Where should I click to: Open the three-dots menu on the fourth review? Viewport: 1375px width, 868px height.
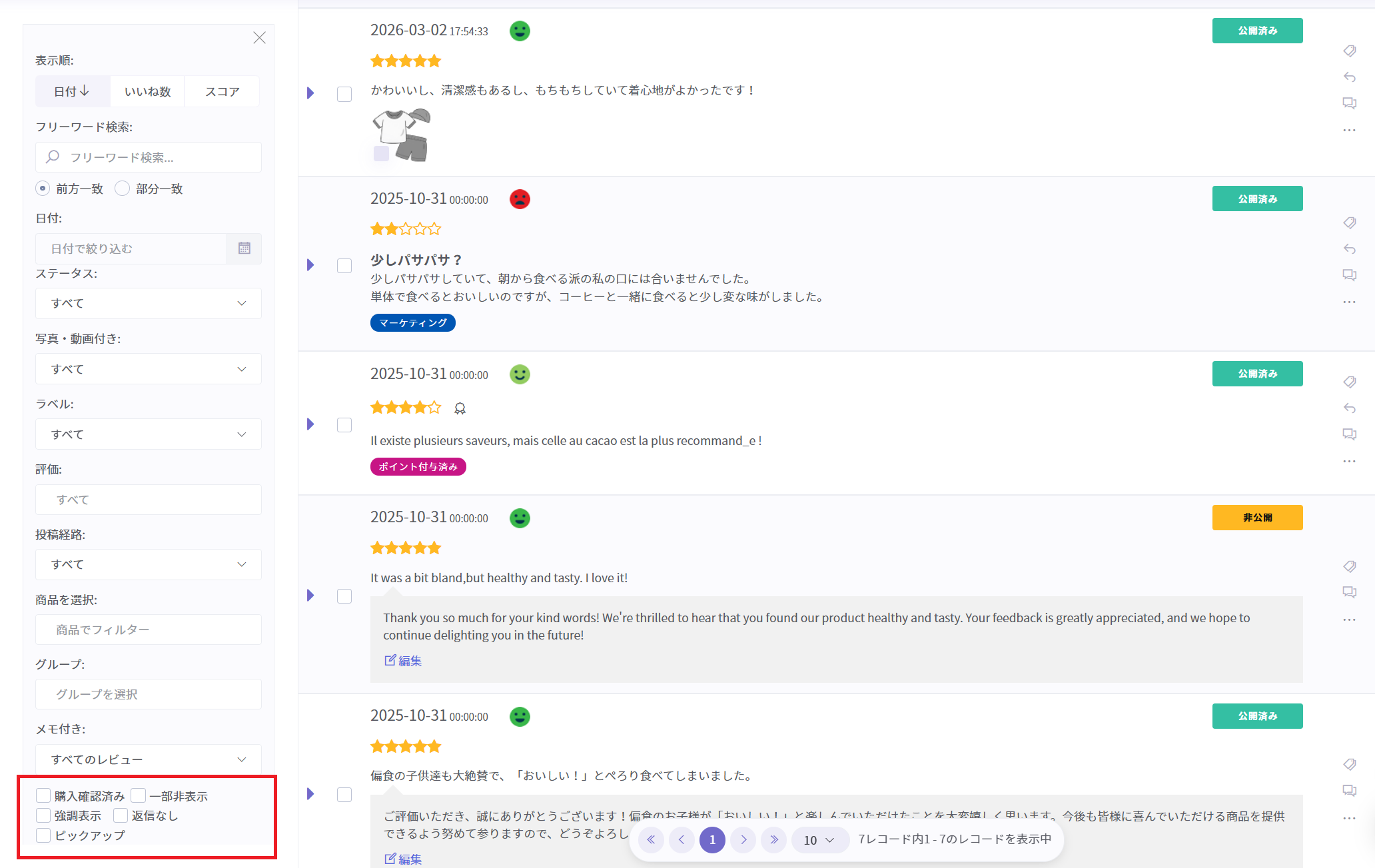[1349, 620]
